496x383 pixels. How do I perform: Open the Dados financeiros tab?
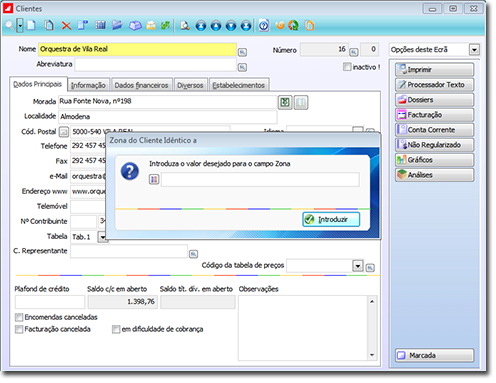tap(142, 85)
